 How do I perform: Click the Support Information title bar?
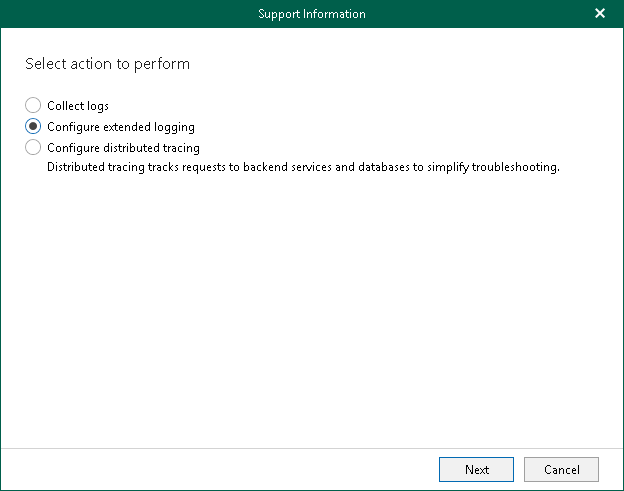[312, 14]
